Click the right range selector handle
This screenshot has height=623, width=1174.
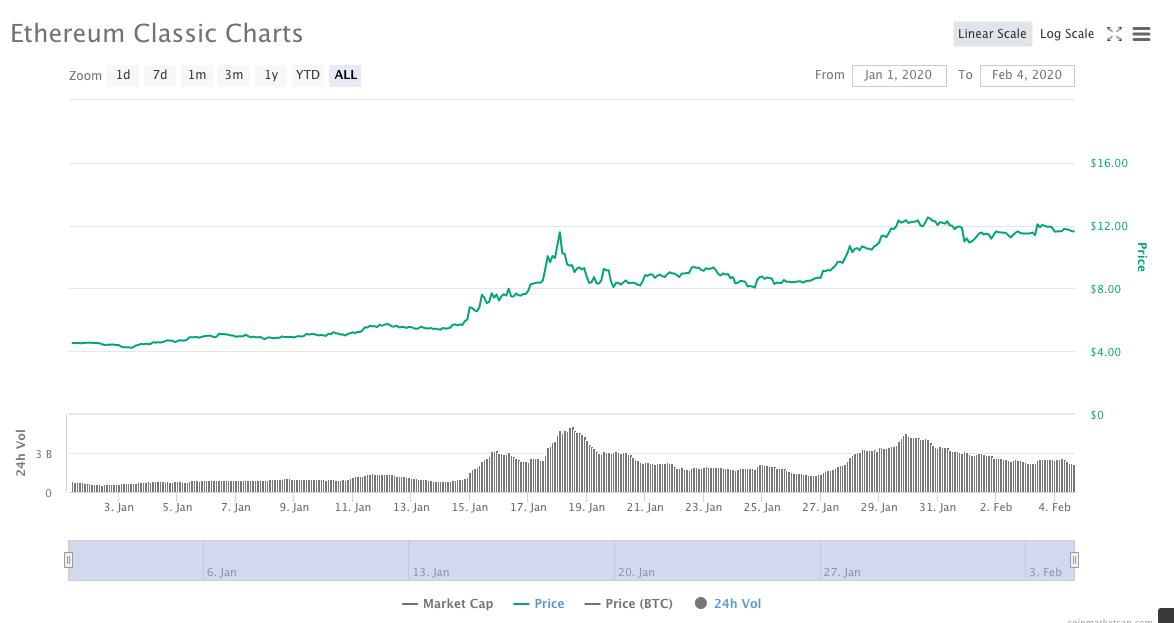pyautogui.click(x=1074, y=559)
